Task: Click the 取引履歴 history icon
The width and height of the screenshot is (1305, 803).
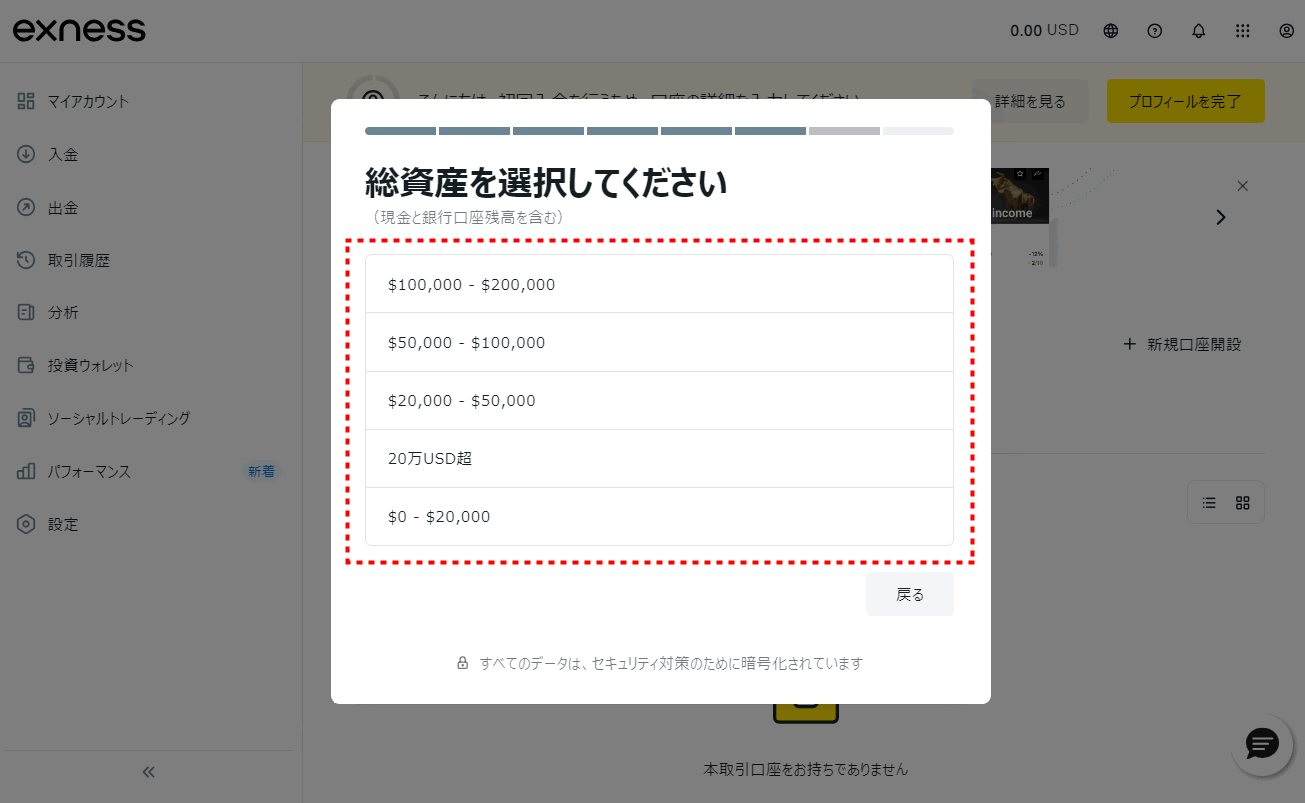Action: (x=26, y=260)
